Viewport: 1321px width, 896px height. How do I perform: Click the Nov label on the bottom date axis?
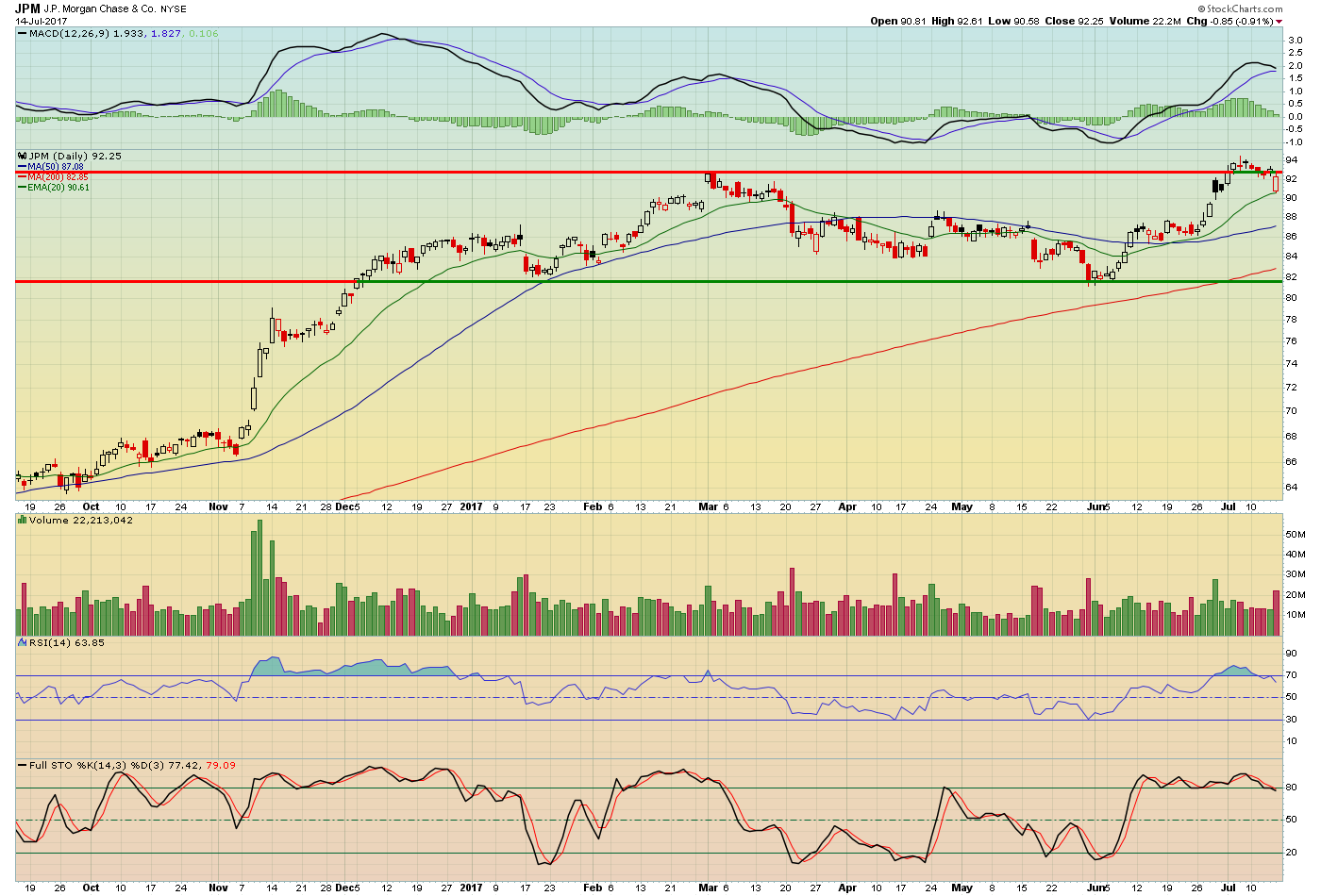(x=218, y=888)
